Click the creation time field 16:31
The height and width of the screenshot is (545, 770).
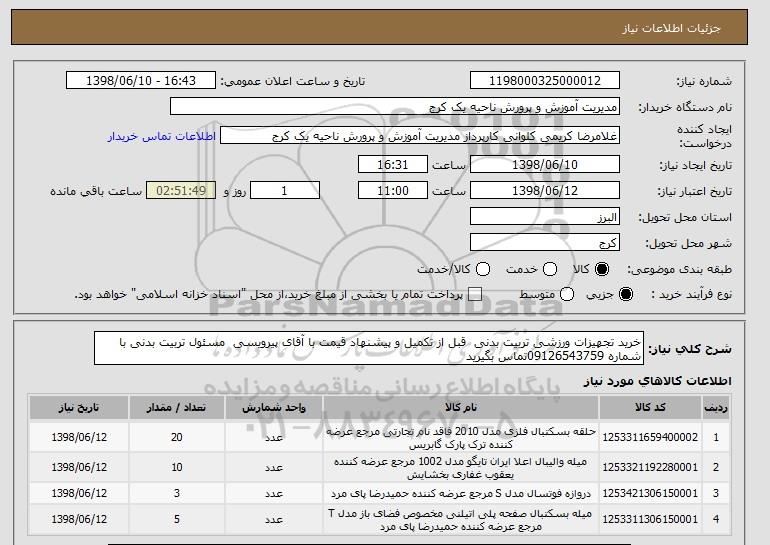(393, 164)
